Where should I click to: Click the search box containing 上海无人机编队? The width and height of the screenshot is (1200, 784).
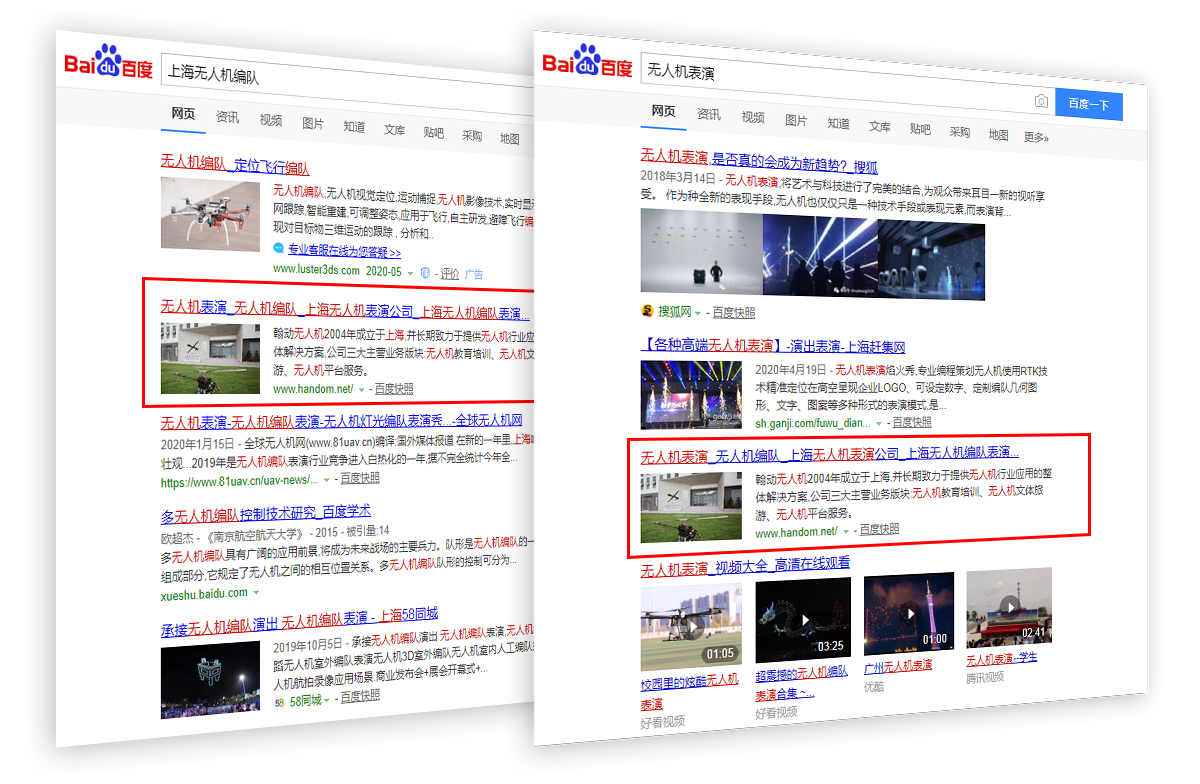(340, 76)
